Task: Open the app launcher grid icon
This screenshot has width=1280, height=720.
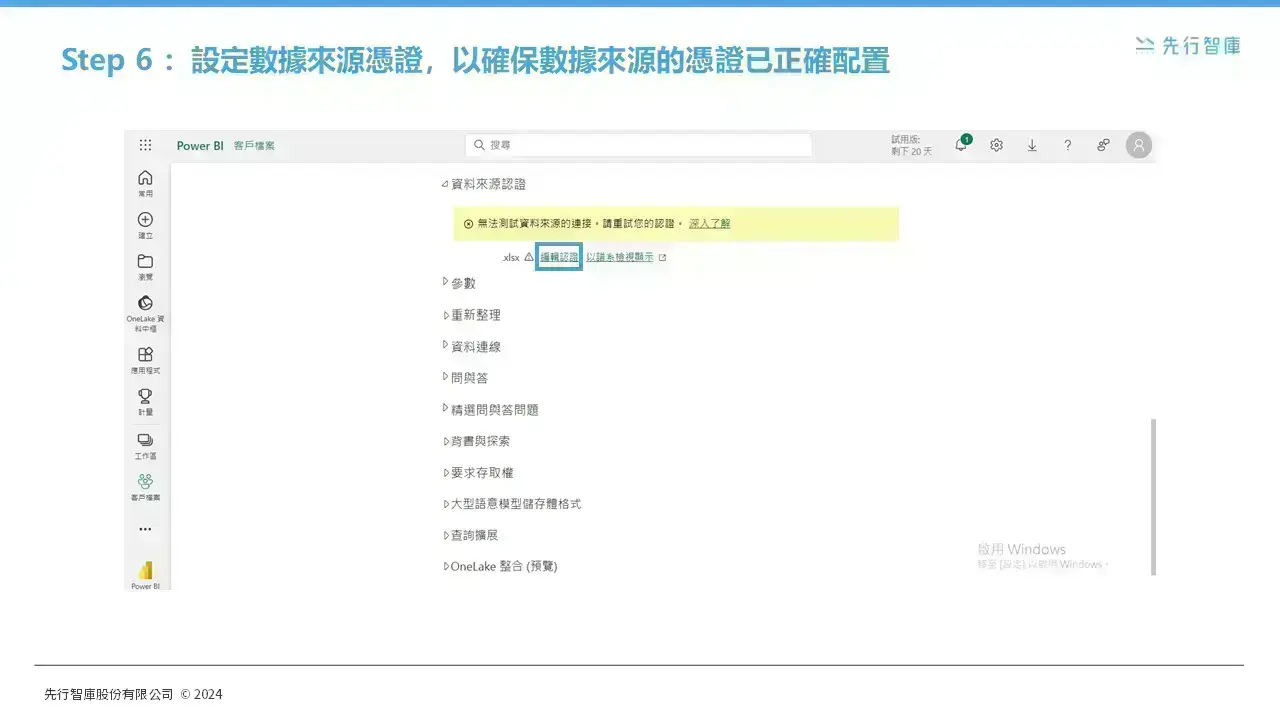Action: pos(145,145)
